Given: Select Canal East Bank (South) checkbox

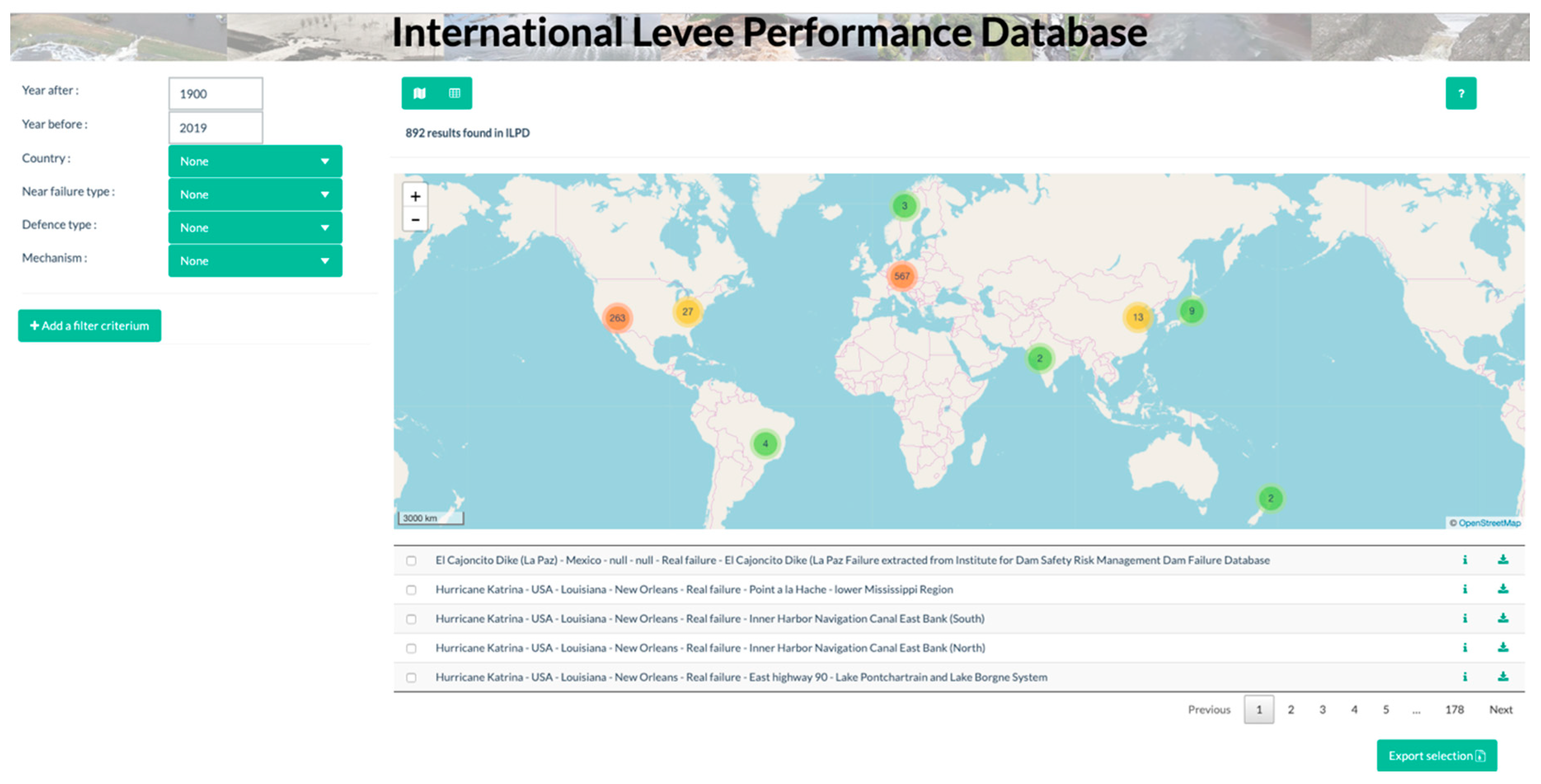Looking at the screenshot, I should (411, 619).
